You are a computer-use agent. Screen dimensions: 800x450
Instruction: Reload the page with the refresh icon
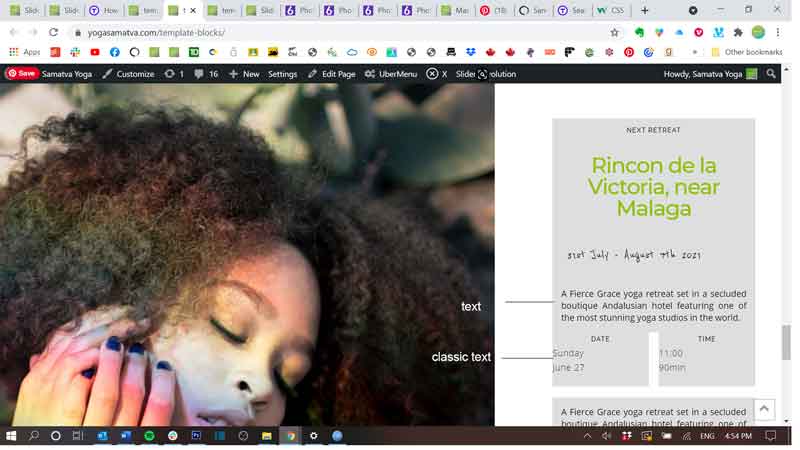54,32
